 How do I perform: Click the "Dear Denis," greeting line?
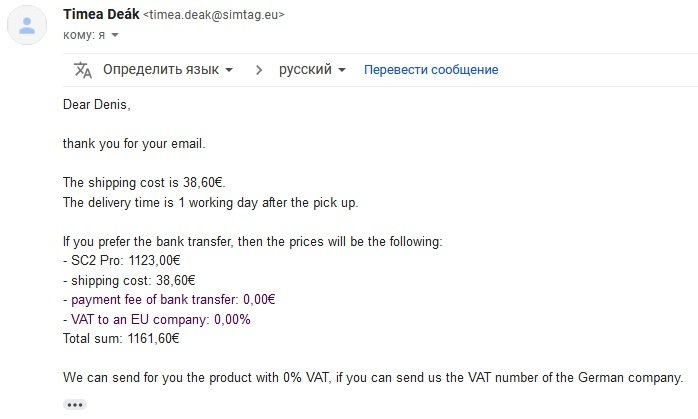coord(97,104)
